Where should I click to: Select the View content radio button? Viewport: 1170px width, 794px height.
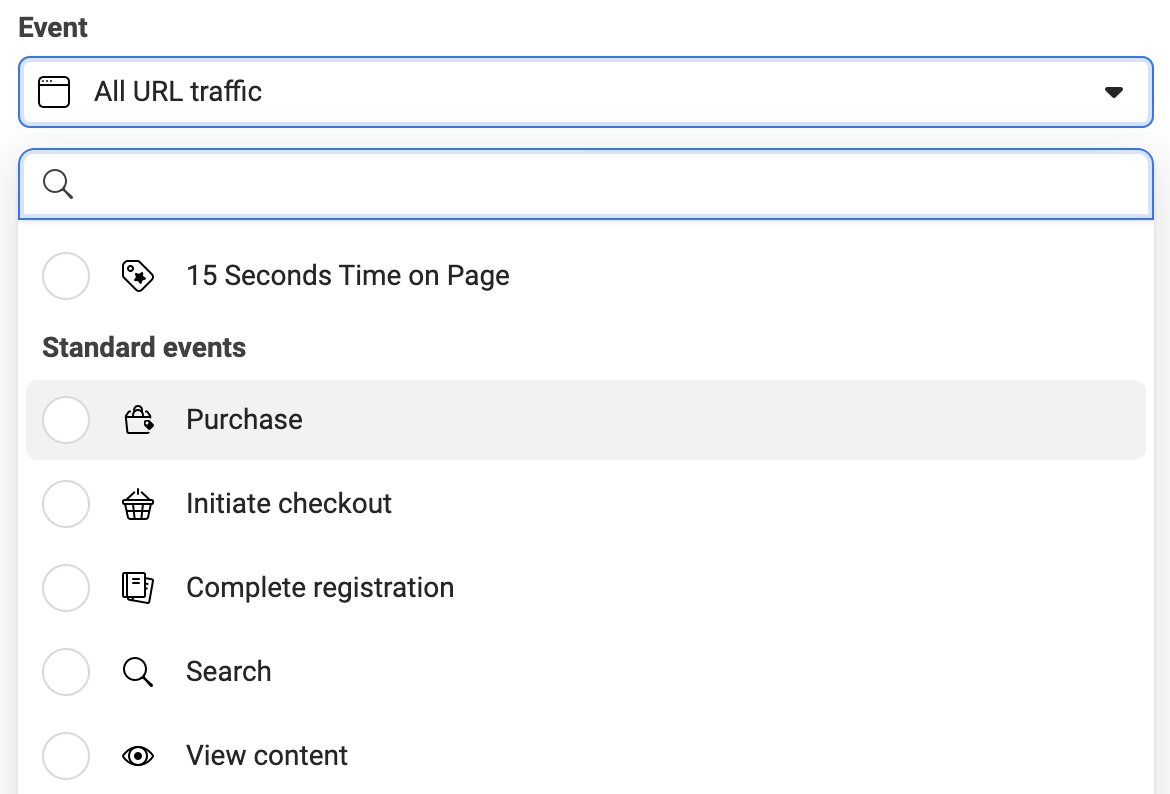(x=66, y=756)
